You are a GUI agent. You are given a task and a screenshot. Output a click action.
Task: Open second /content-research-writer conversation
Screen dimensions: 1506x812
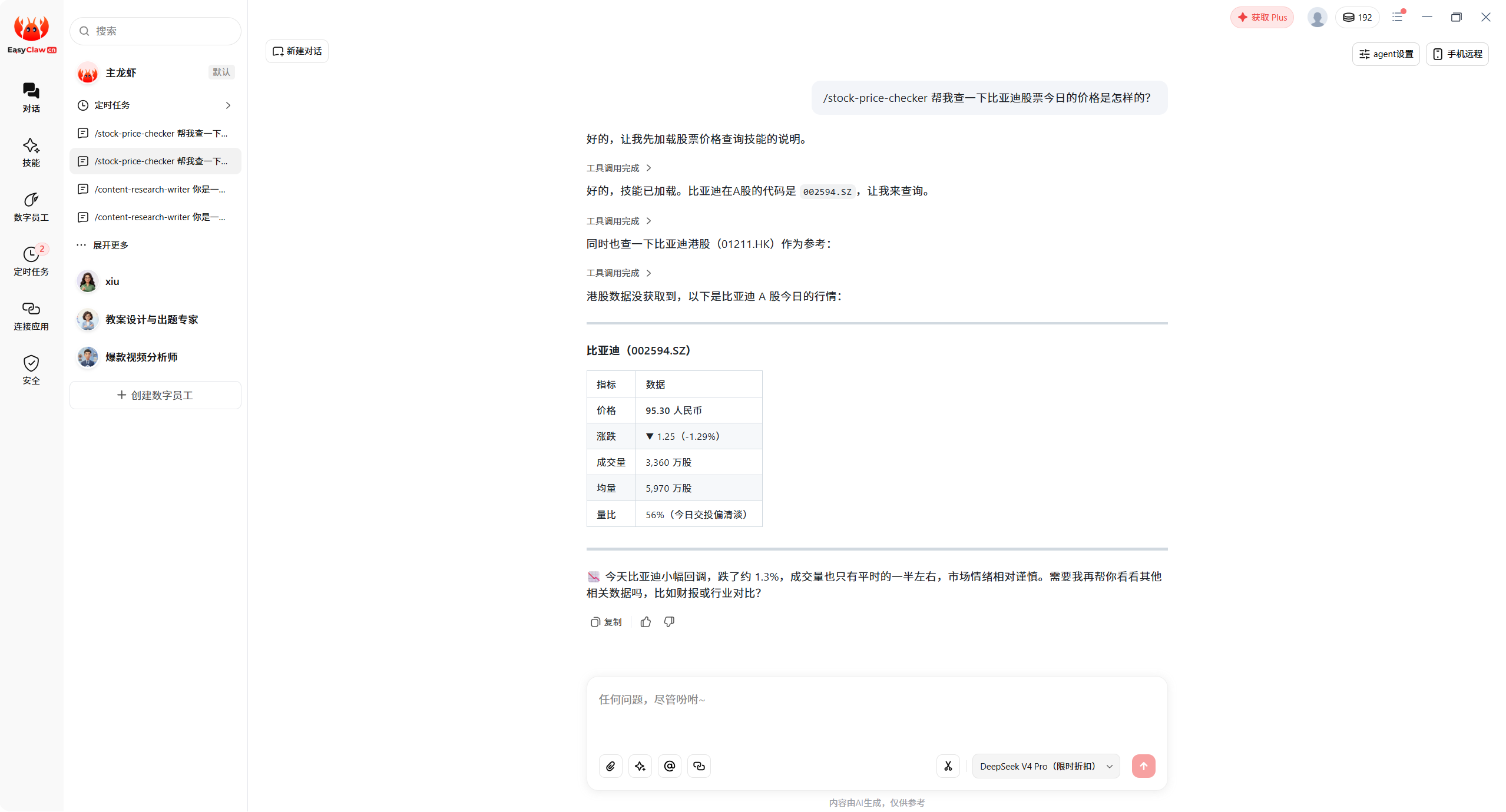tap(155, 217)
